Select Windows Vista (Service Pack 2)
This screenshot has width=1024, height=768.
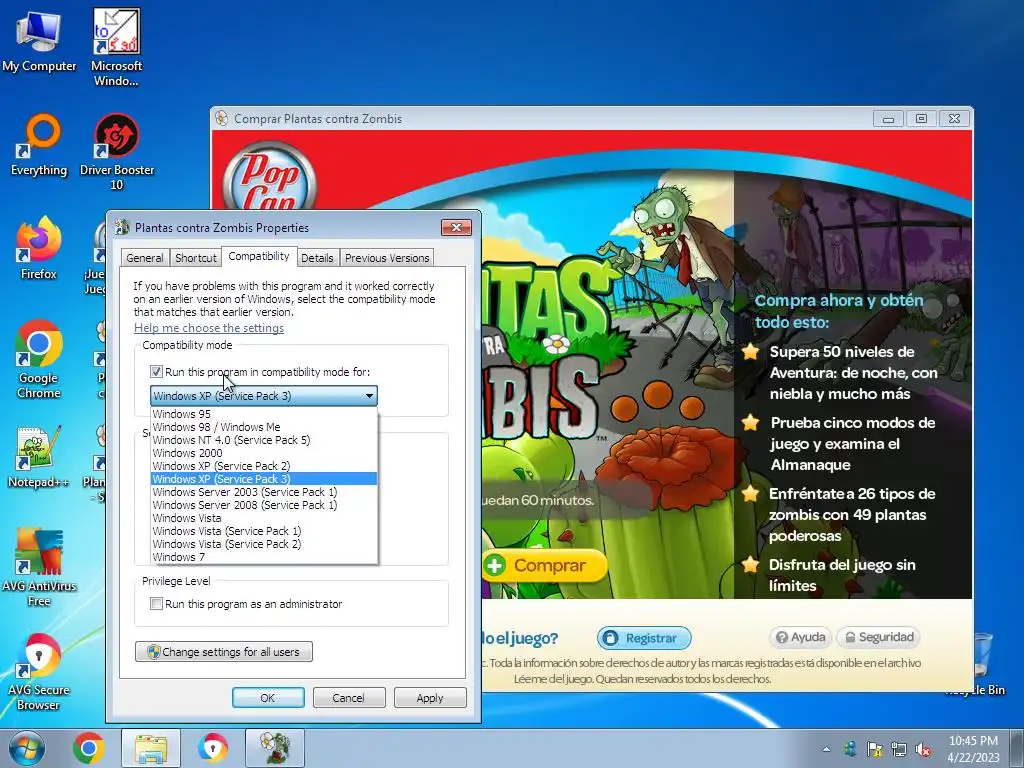point(264,544)
